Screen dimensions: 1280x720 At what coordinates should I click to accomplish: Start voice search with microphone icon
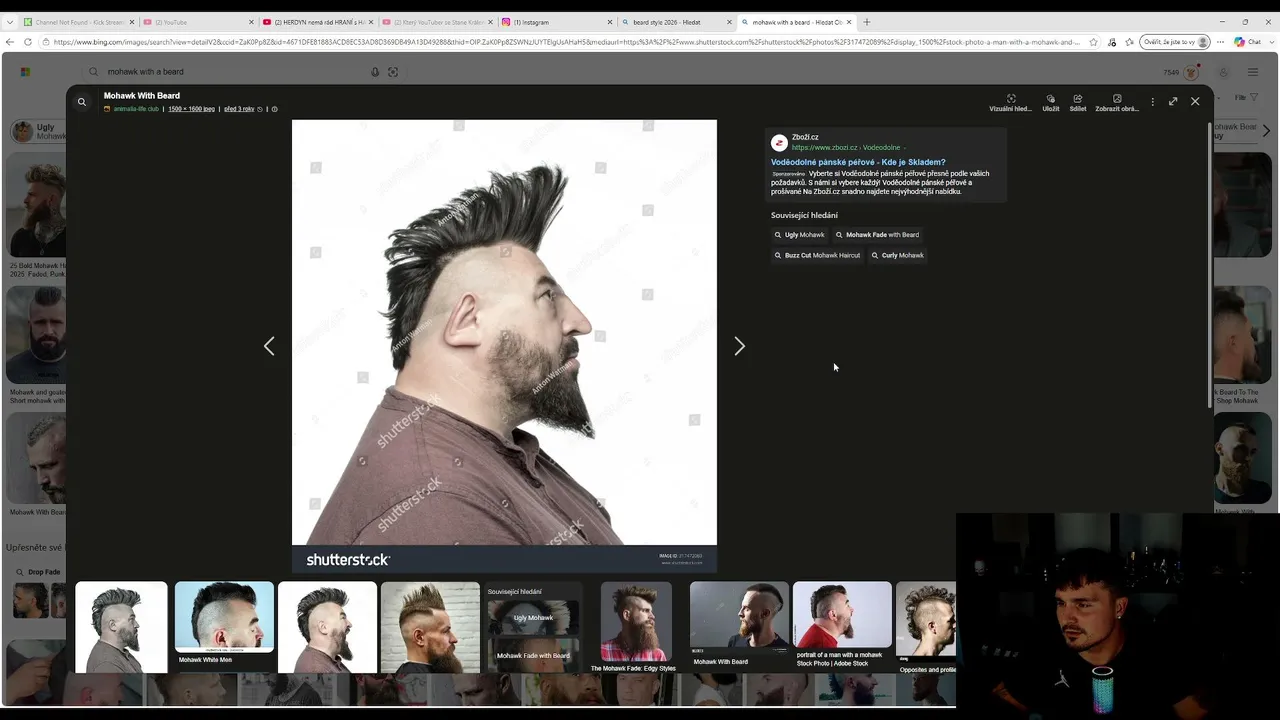375,72
